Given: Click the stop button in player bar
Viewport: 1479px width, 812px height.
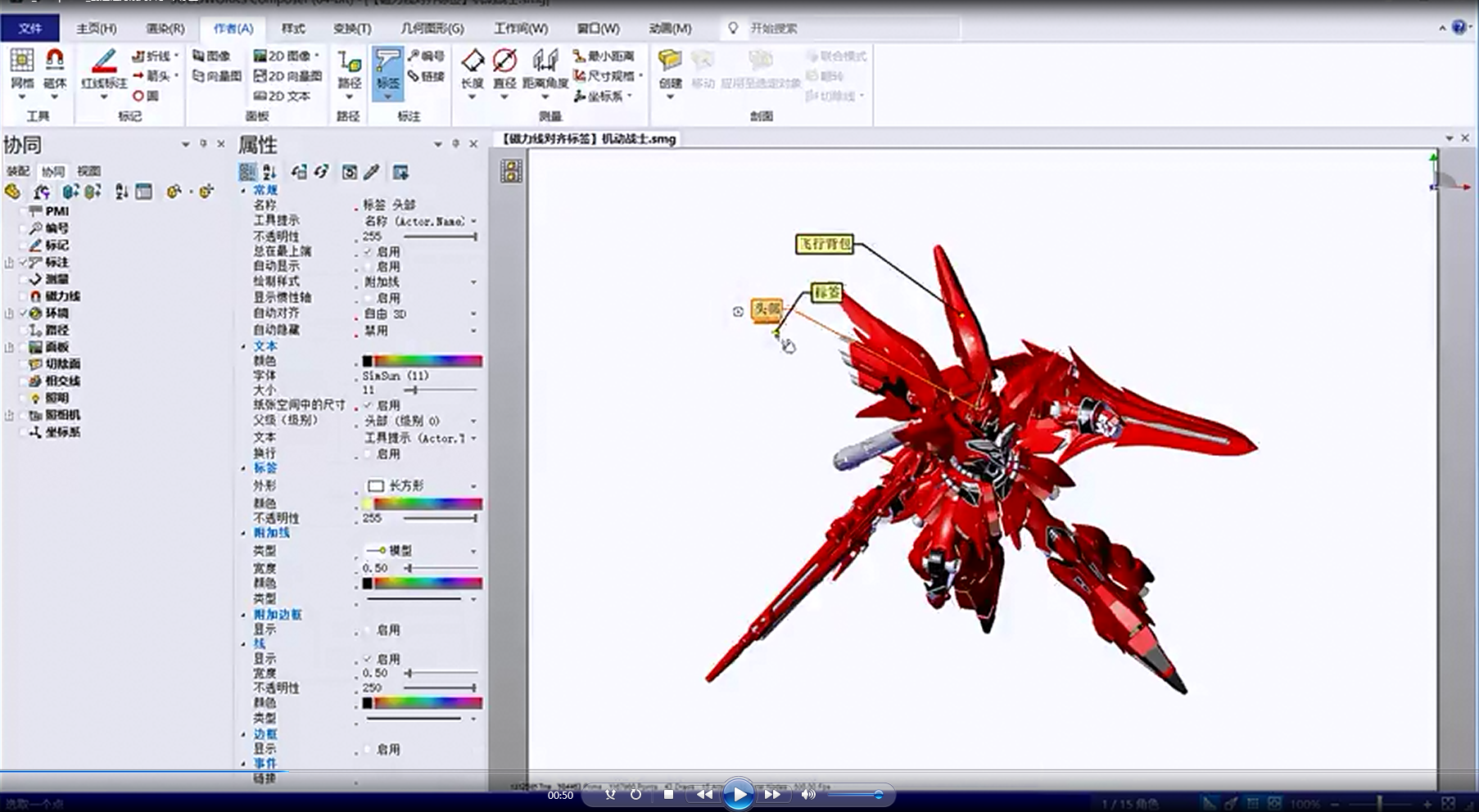Looking at the screenshot, I should point(668,794).
